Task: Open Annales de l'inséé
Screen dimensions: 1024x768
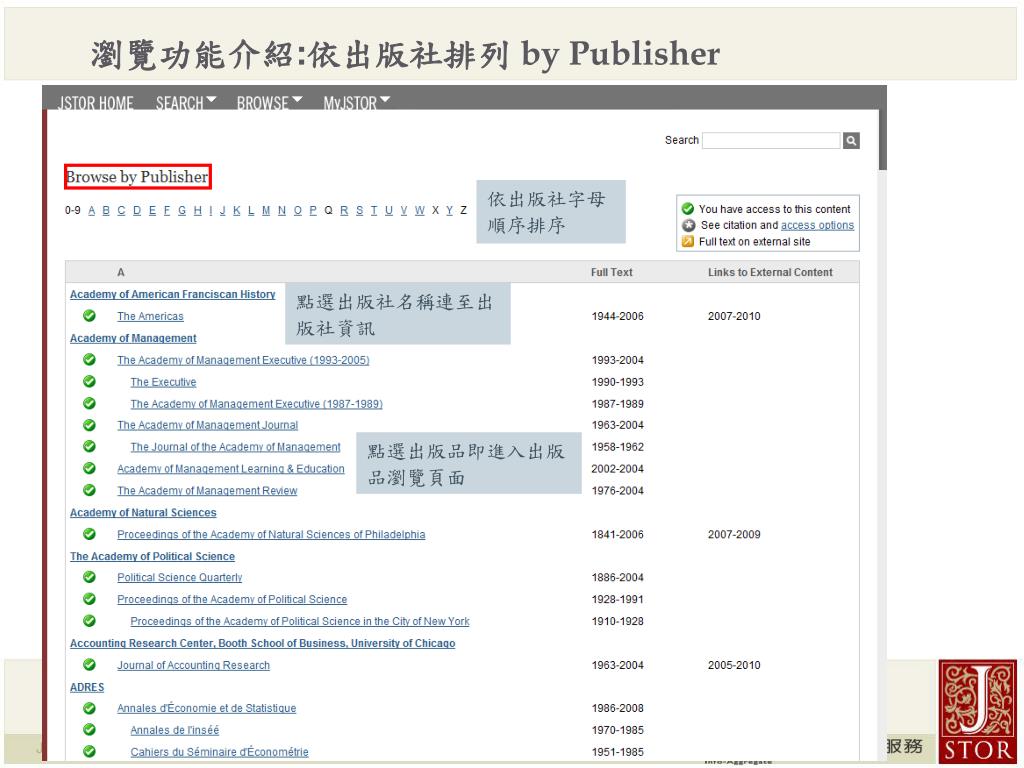Action: [x=174, y=730]
